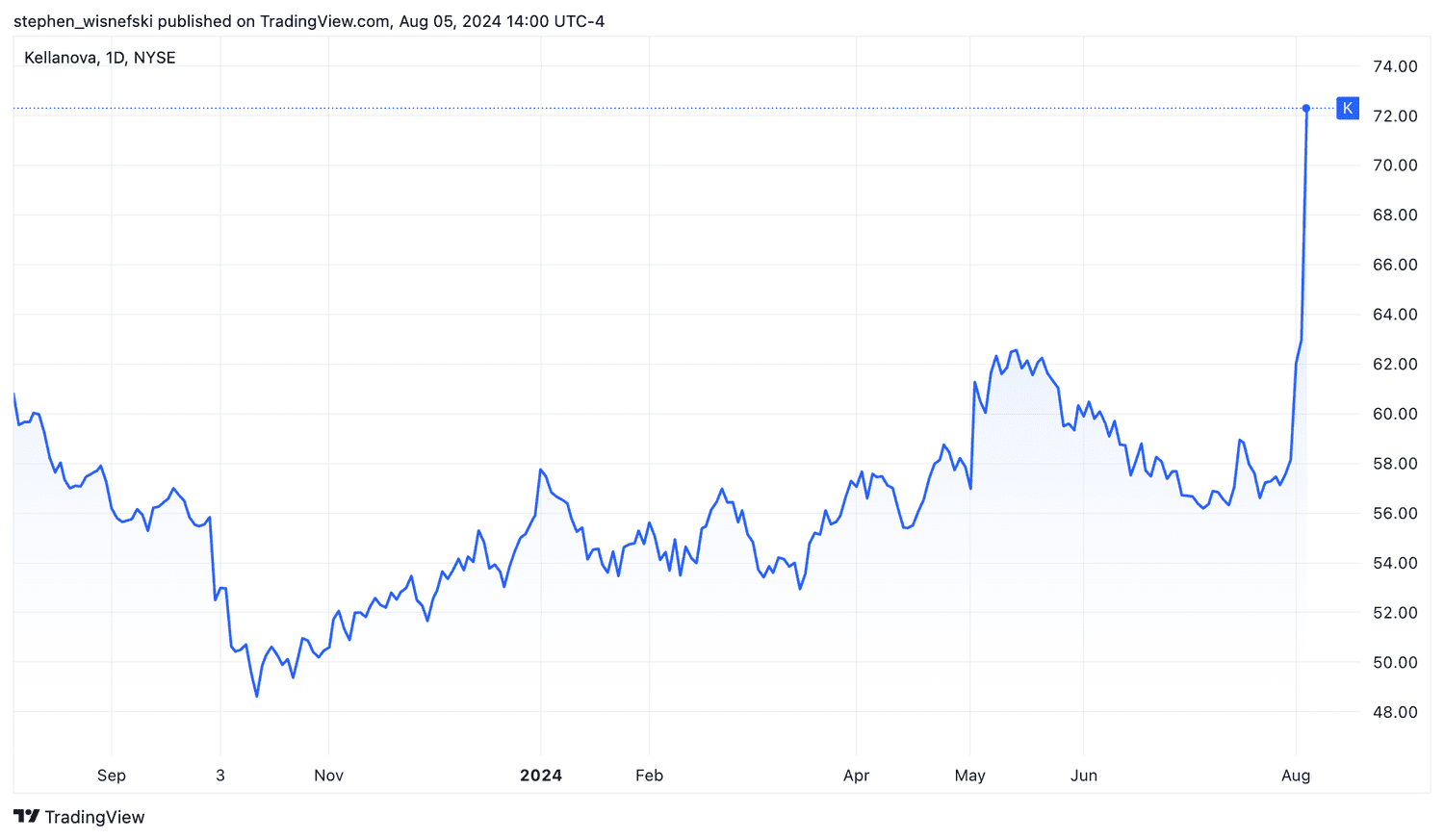
Task: Click the Apr date axis label
Action: point(856,776)
